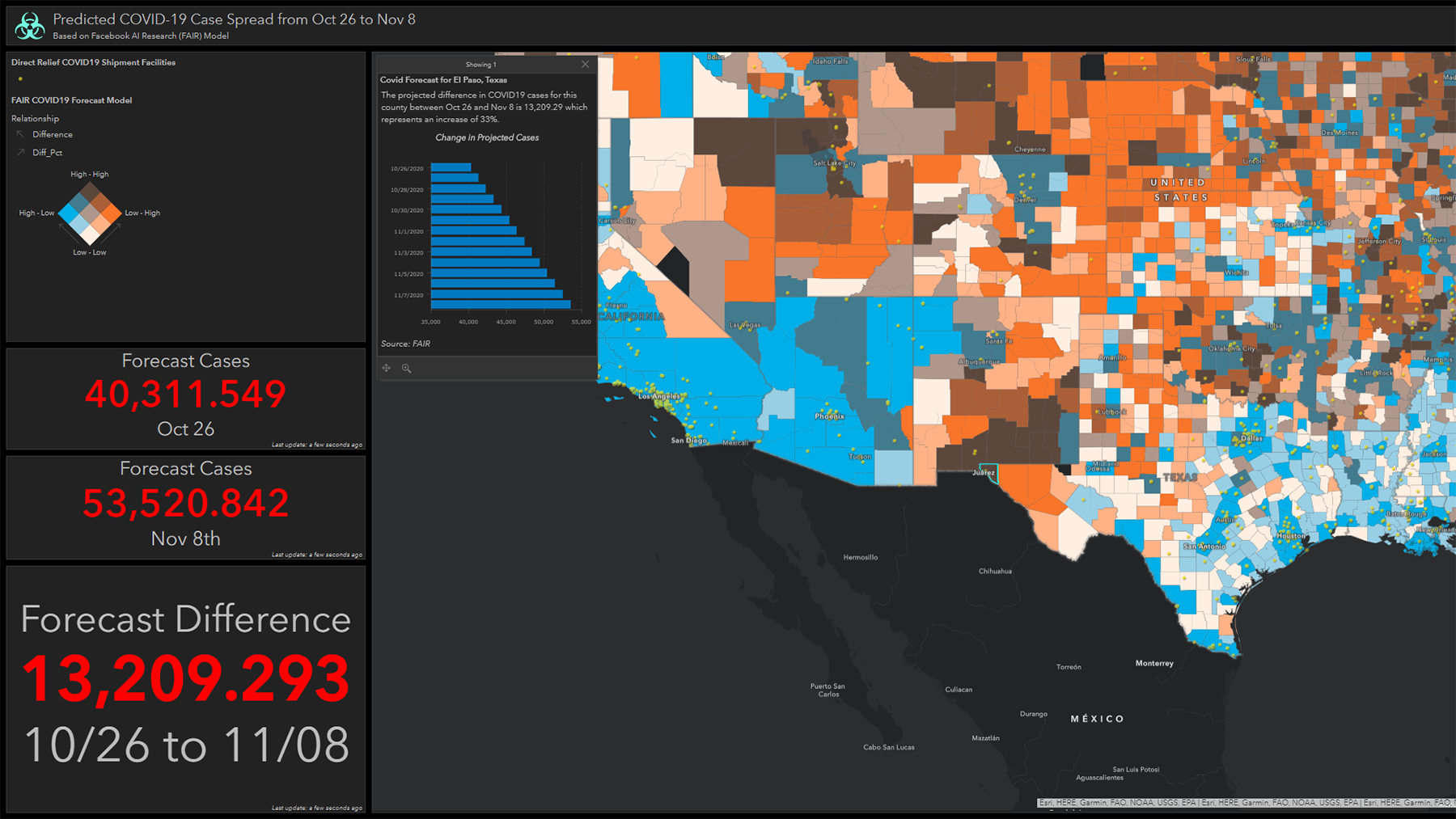Select the bright blue High-Low legend swatch
This screenshot has height=819, width=1456.
point(68,213)
